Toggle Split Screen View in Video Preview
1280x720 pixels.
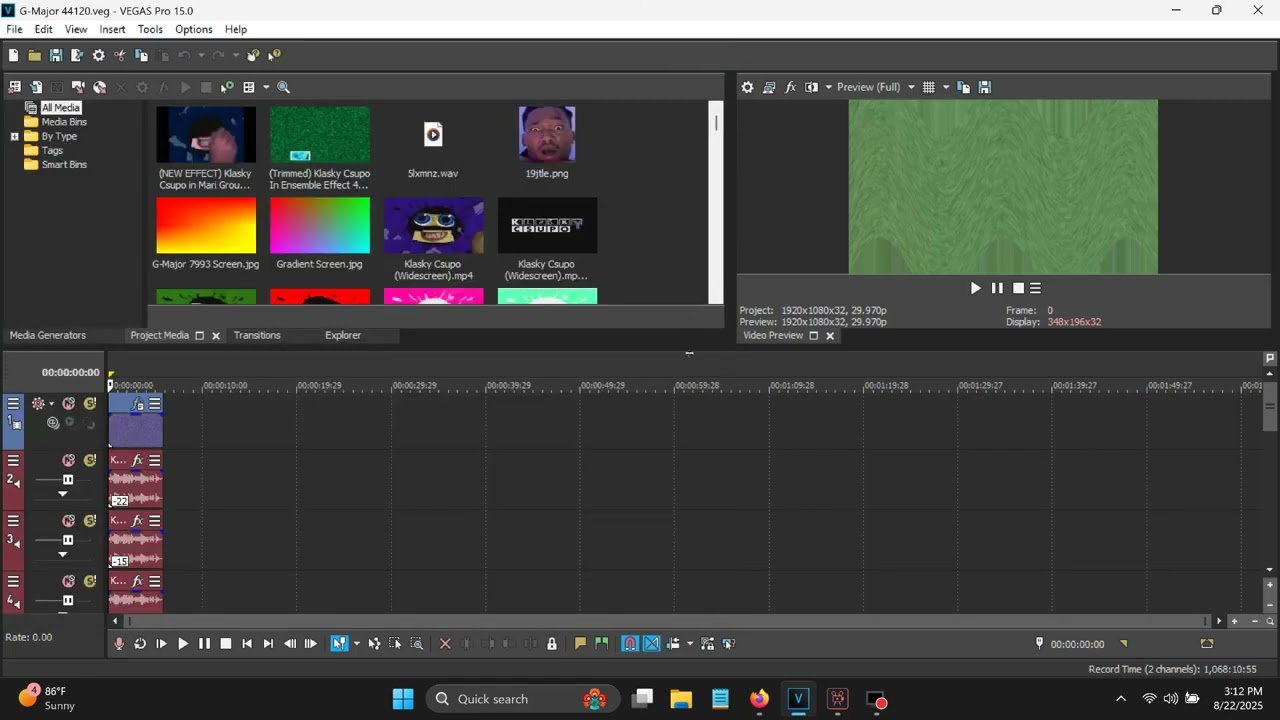point(811,87)
